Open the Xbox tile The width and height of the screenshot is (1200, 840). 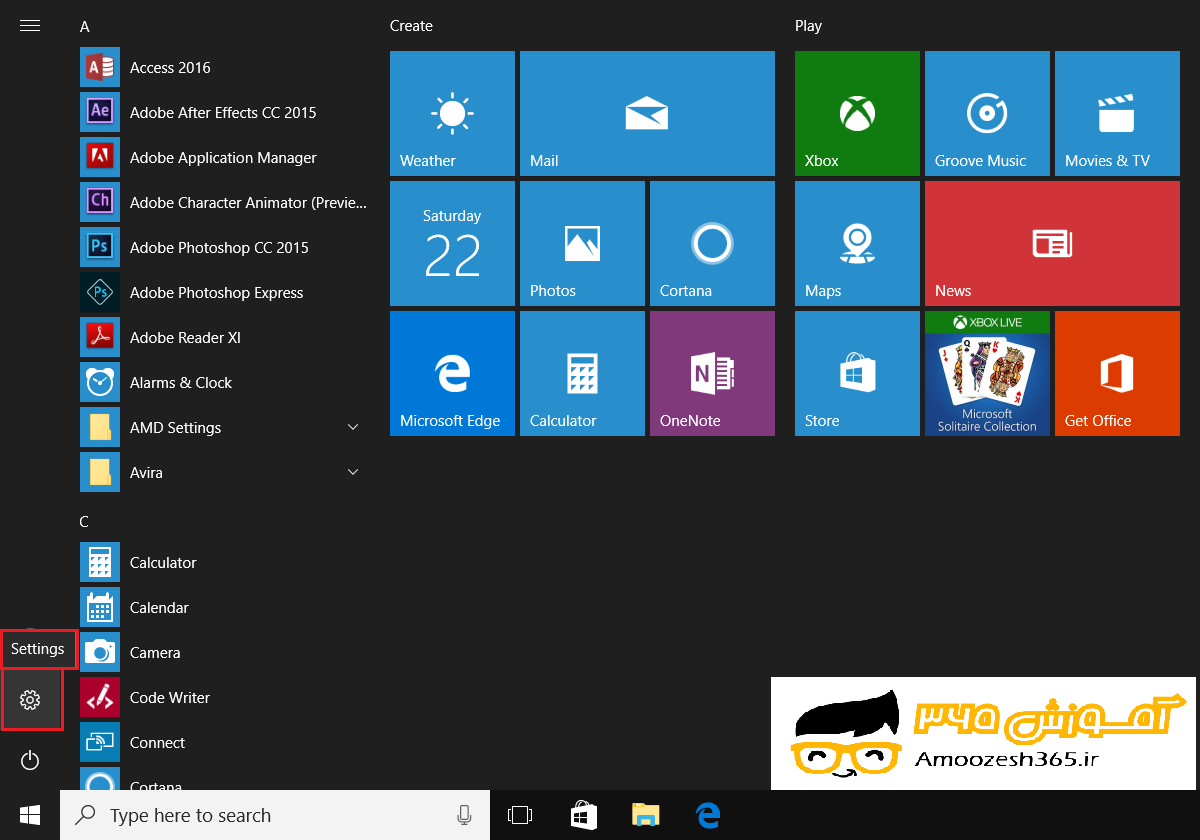857,113
